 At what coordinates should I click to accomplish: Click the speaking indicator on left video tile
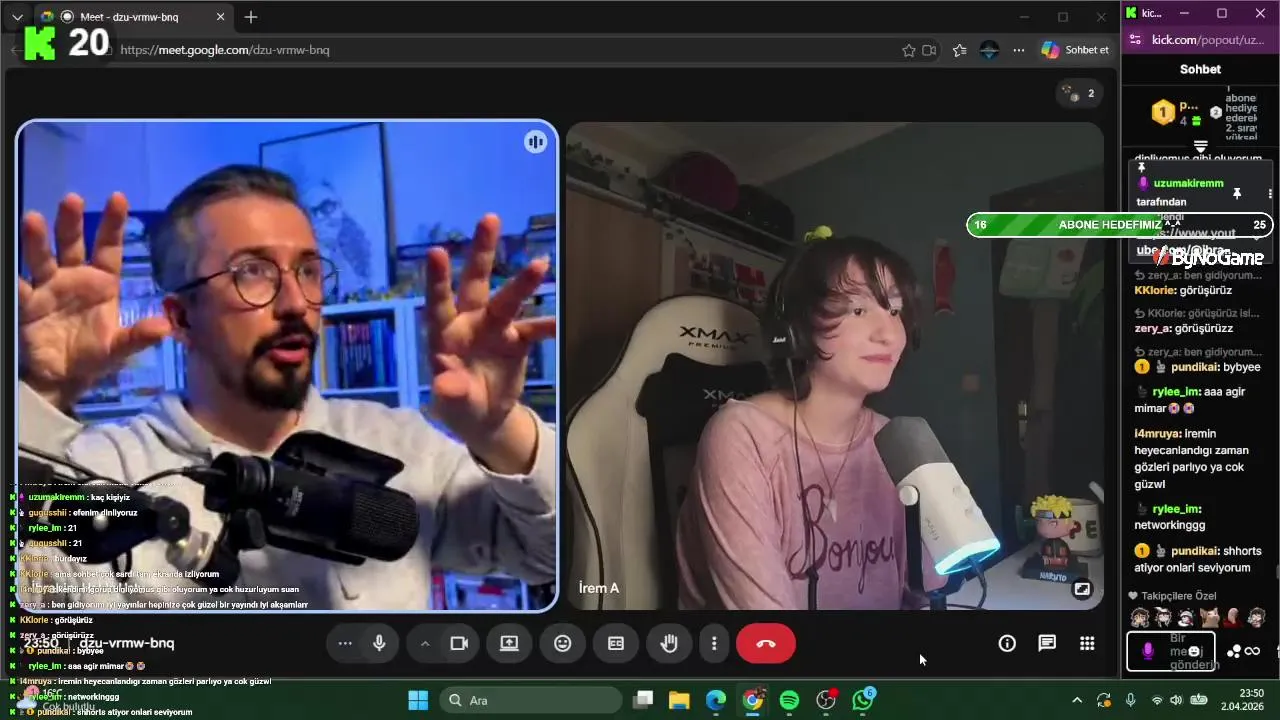pos(535,142)
